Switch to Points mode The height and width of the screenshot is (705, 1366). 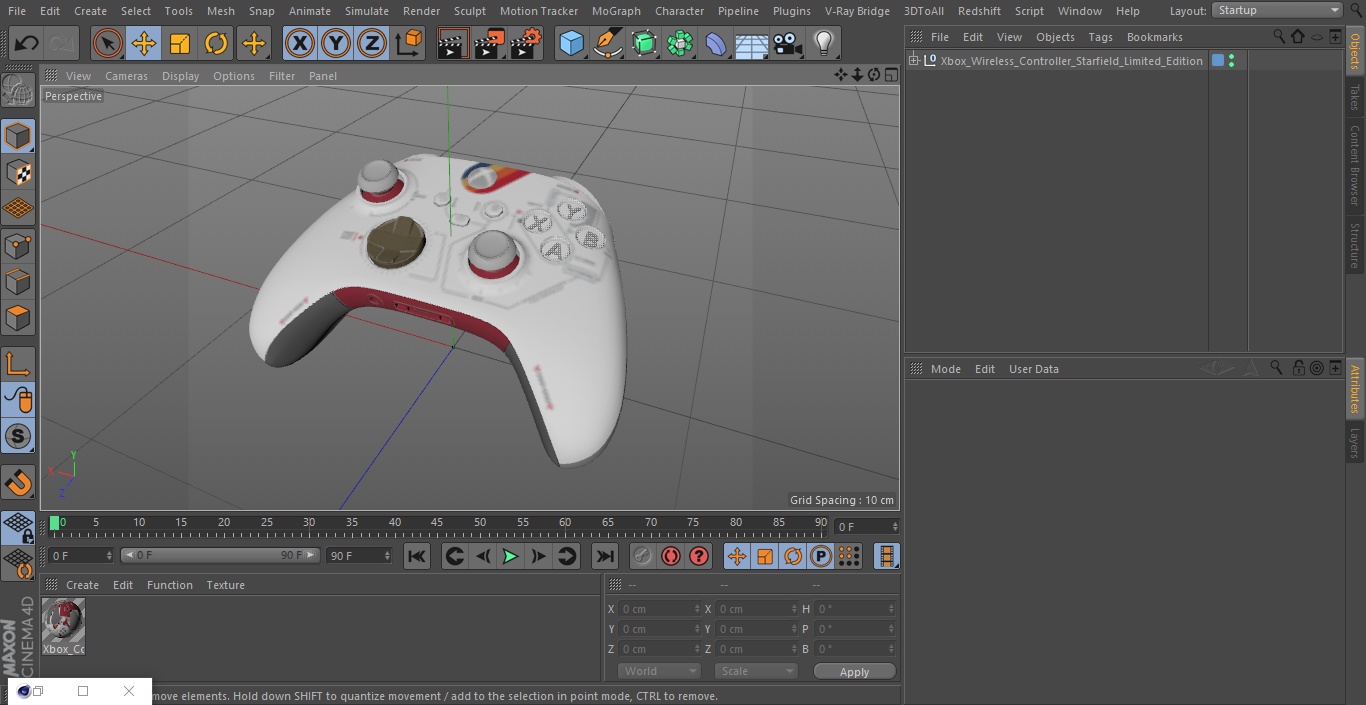[x=18, y=246]
